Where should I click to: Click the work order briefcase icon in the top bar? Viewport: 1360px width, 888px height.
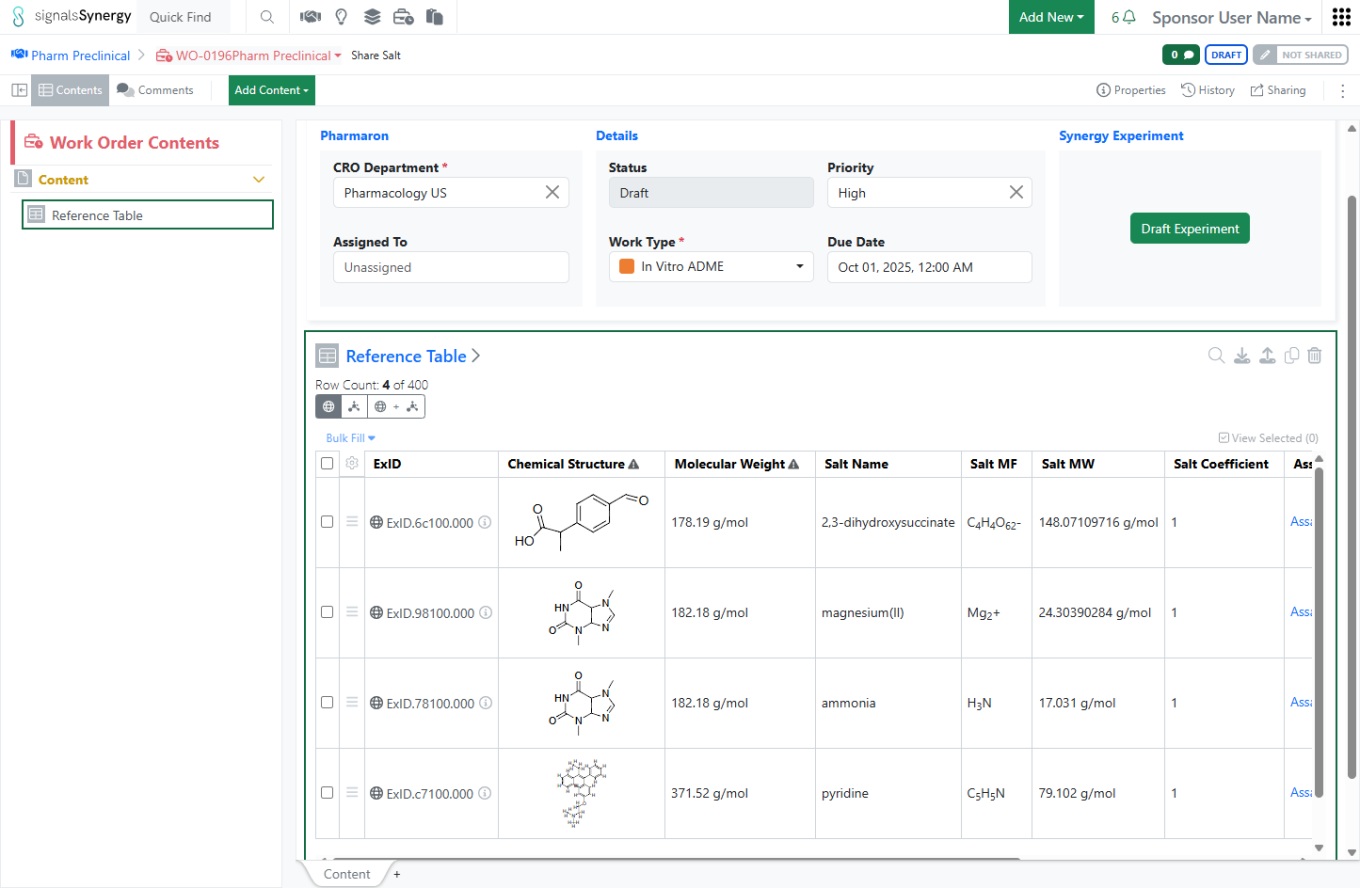tap(404, 17)
